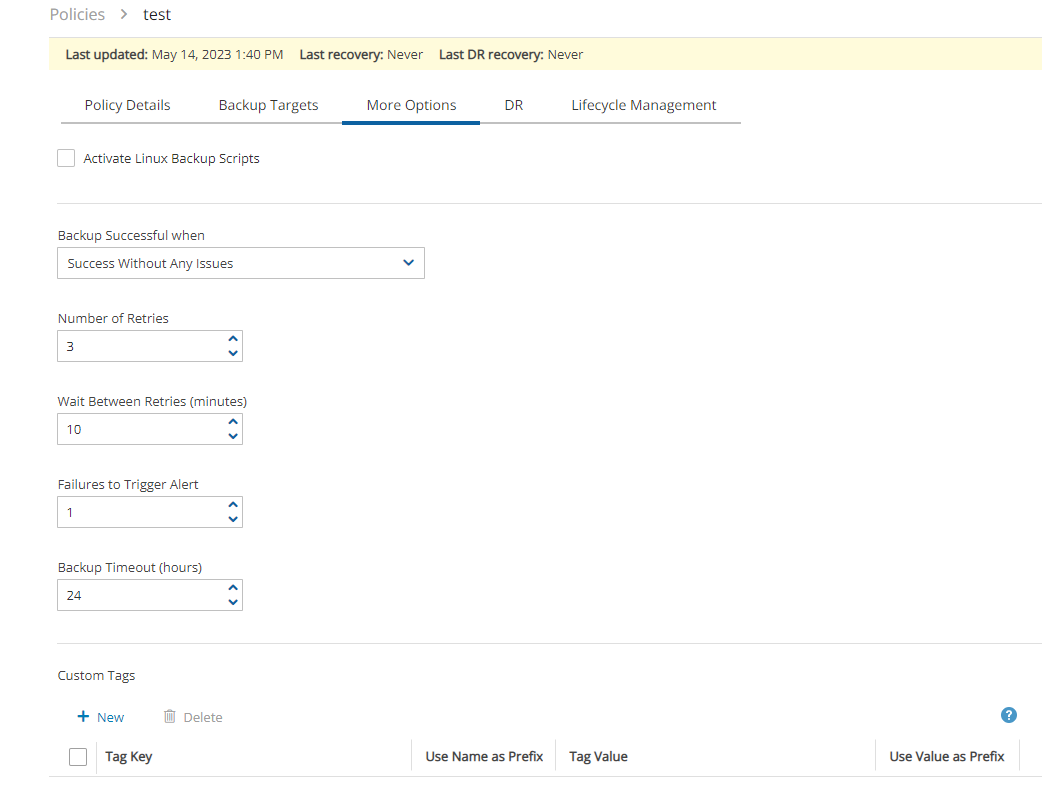This screenshot has width=1042, height=794.
Task: Enable Activate Linux Backup Scripts checkbox
Action: click(67, 158)
